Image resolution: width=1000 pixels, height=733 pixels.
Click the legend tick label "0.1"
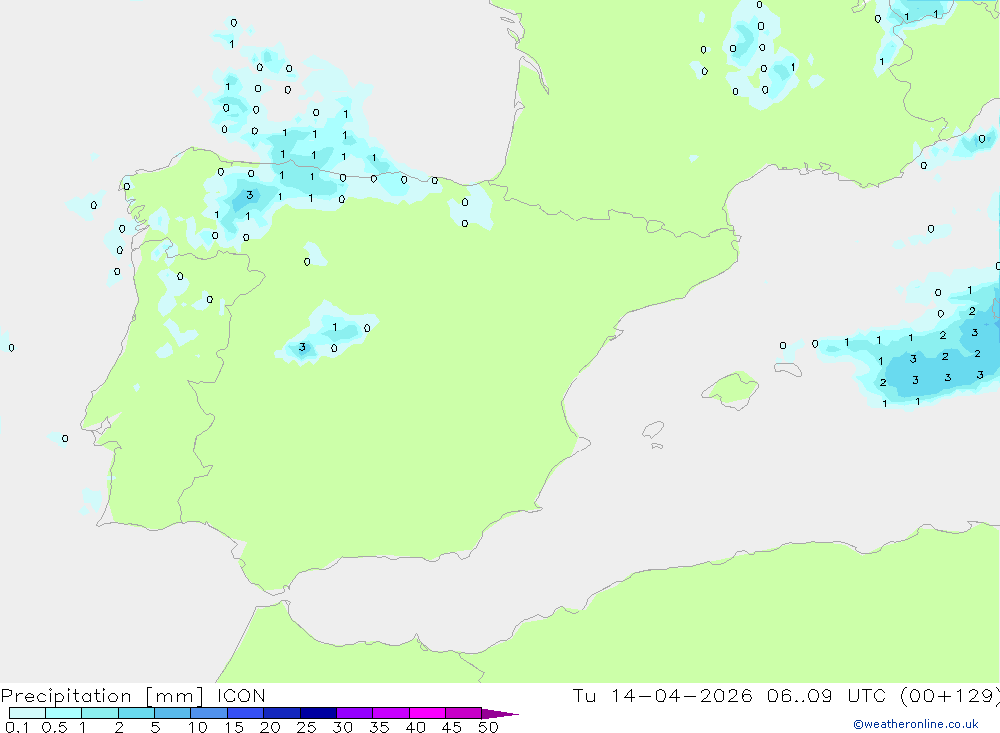17,727
